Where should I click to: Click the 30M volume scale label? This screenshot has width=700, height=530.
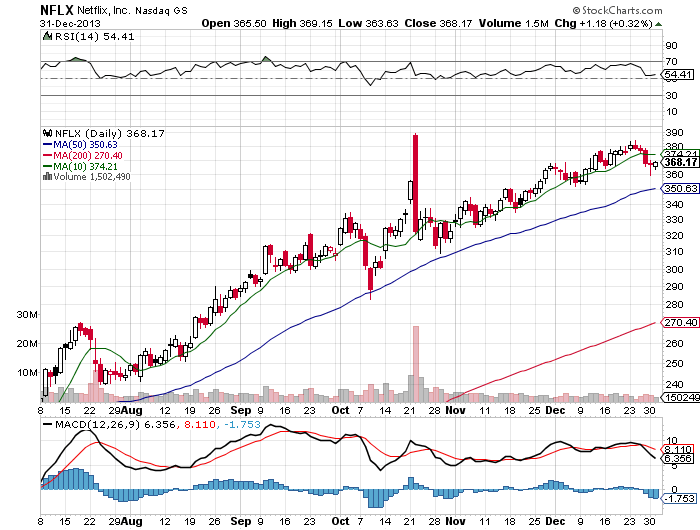(x=27, y=314)
